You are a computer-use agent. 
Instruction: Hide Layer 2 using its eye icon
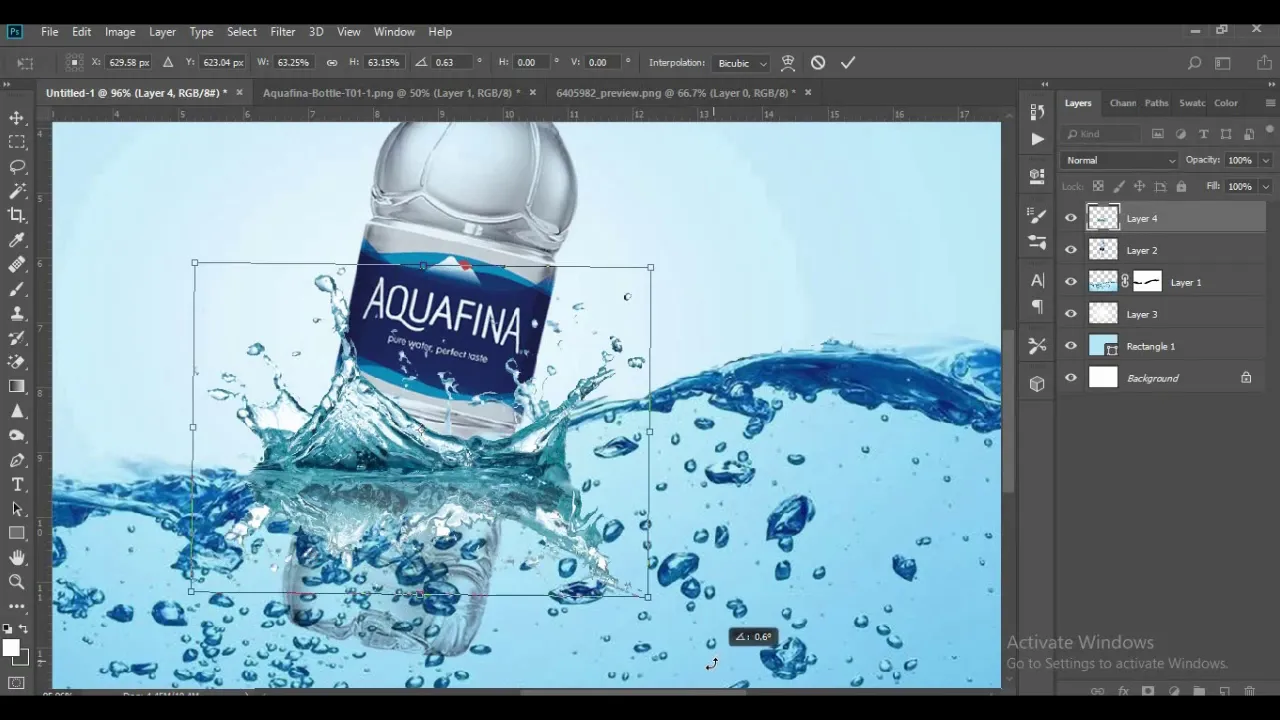1071,250
